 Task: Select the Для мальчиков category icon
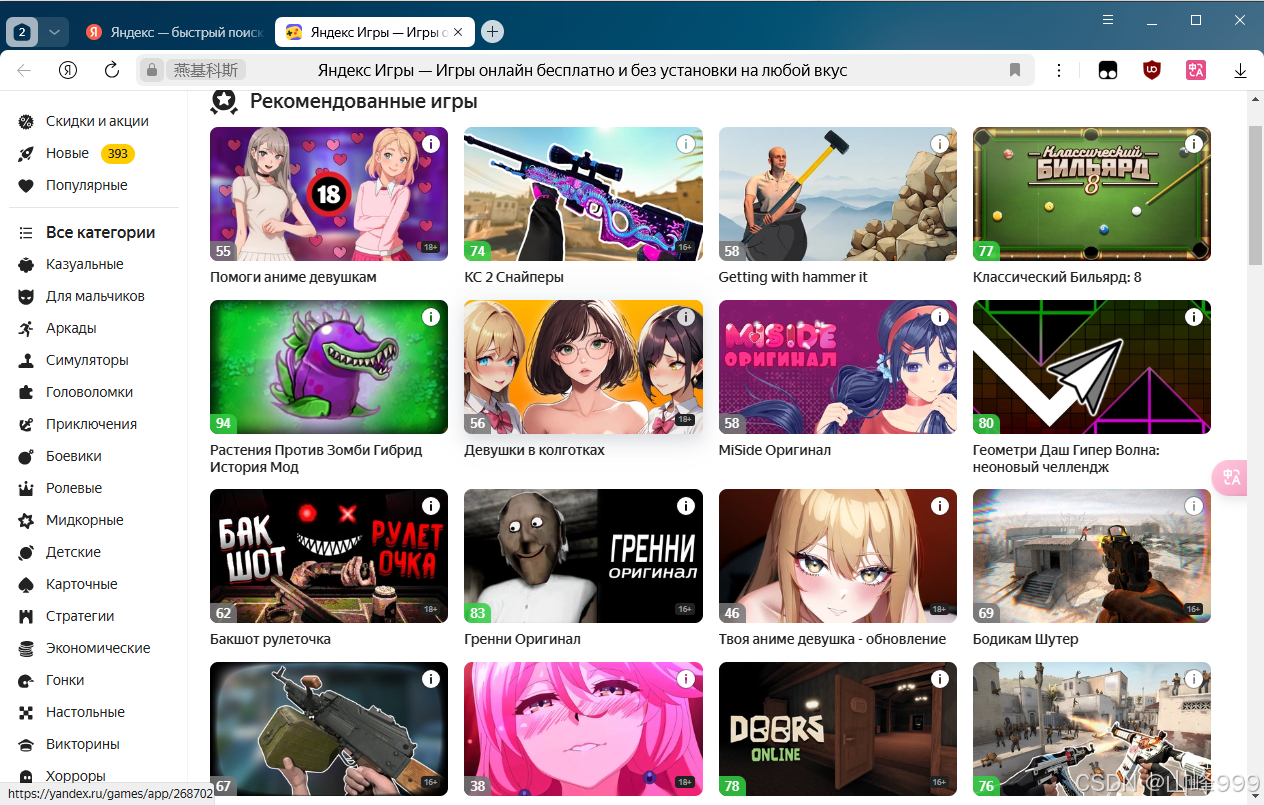pyautogui.click(x=27, y=296)
